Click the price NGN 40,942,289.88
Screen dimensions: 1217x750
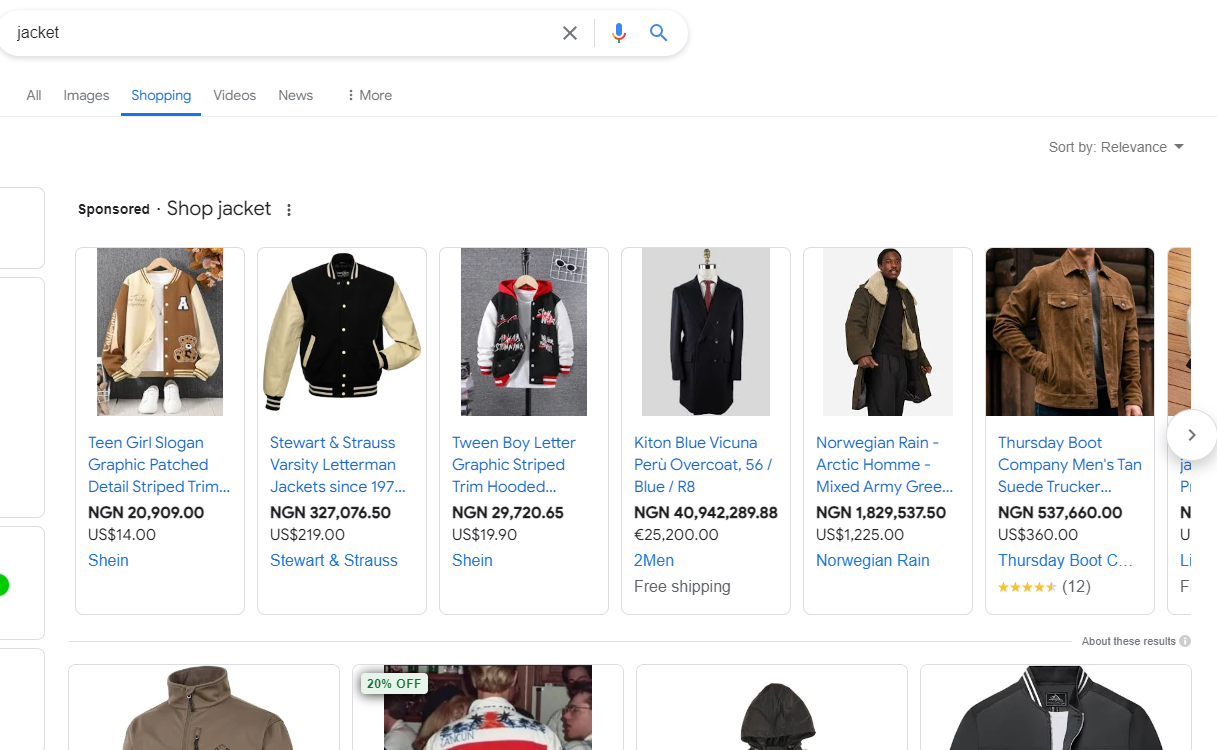coord(706,513)
